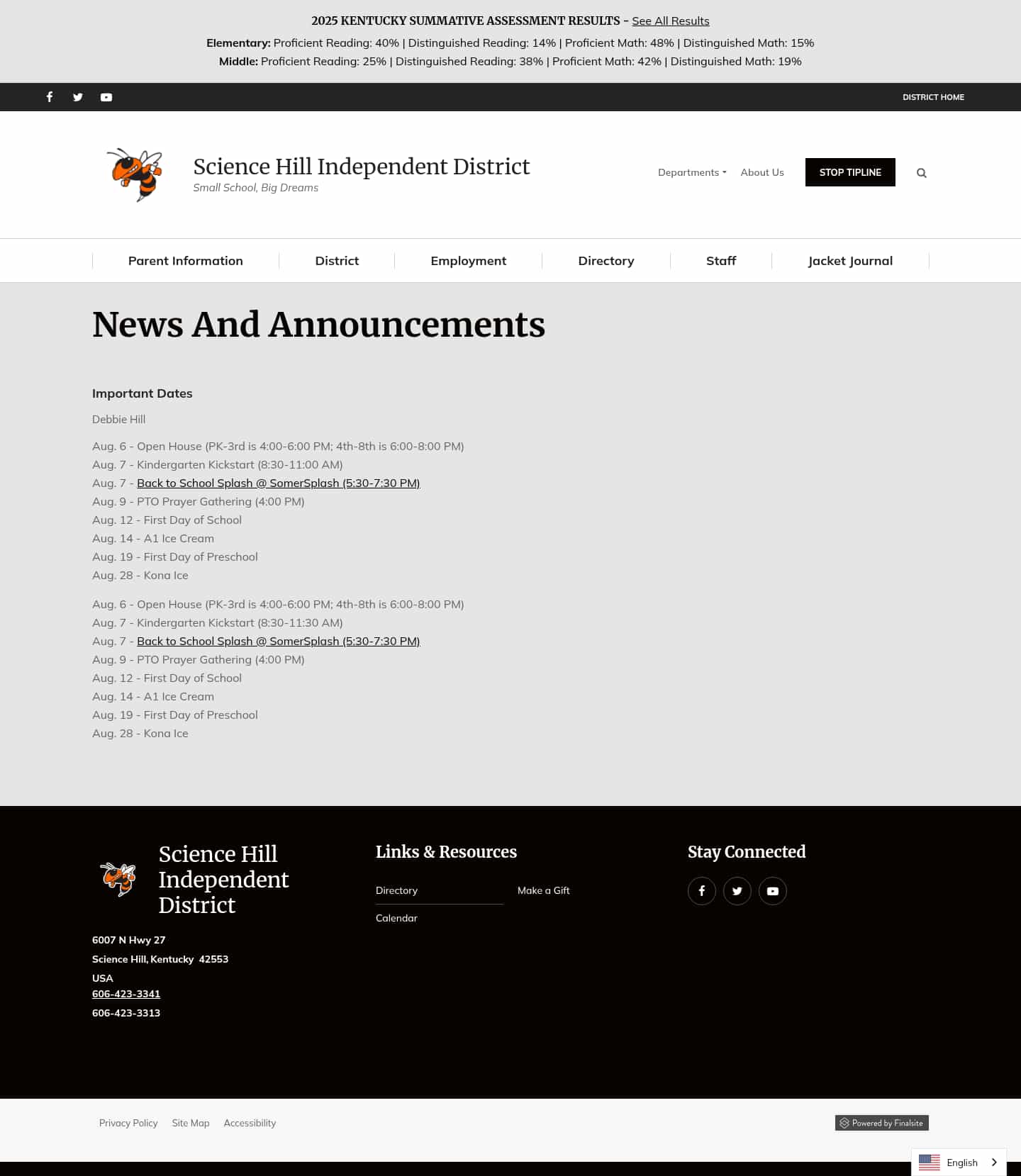Open the Employment menu

469,261
